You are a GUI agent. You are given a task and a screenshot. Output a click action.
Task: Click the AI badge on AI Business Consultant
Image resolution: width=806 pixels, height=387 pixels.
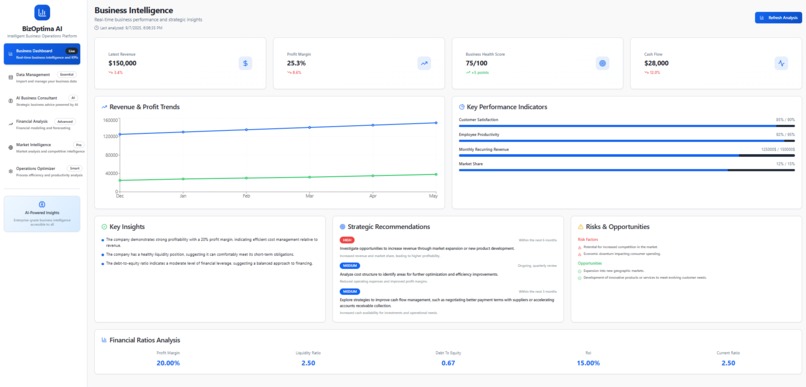[73, 98]
